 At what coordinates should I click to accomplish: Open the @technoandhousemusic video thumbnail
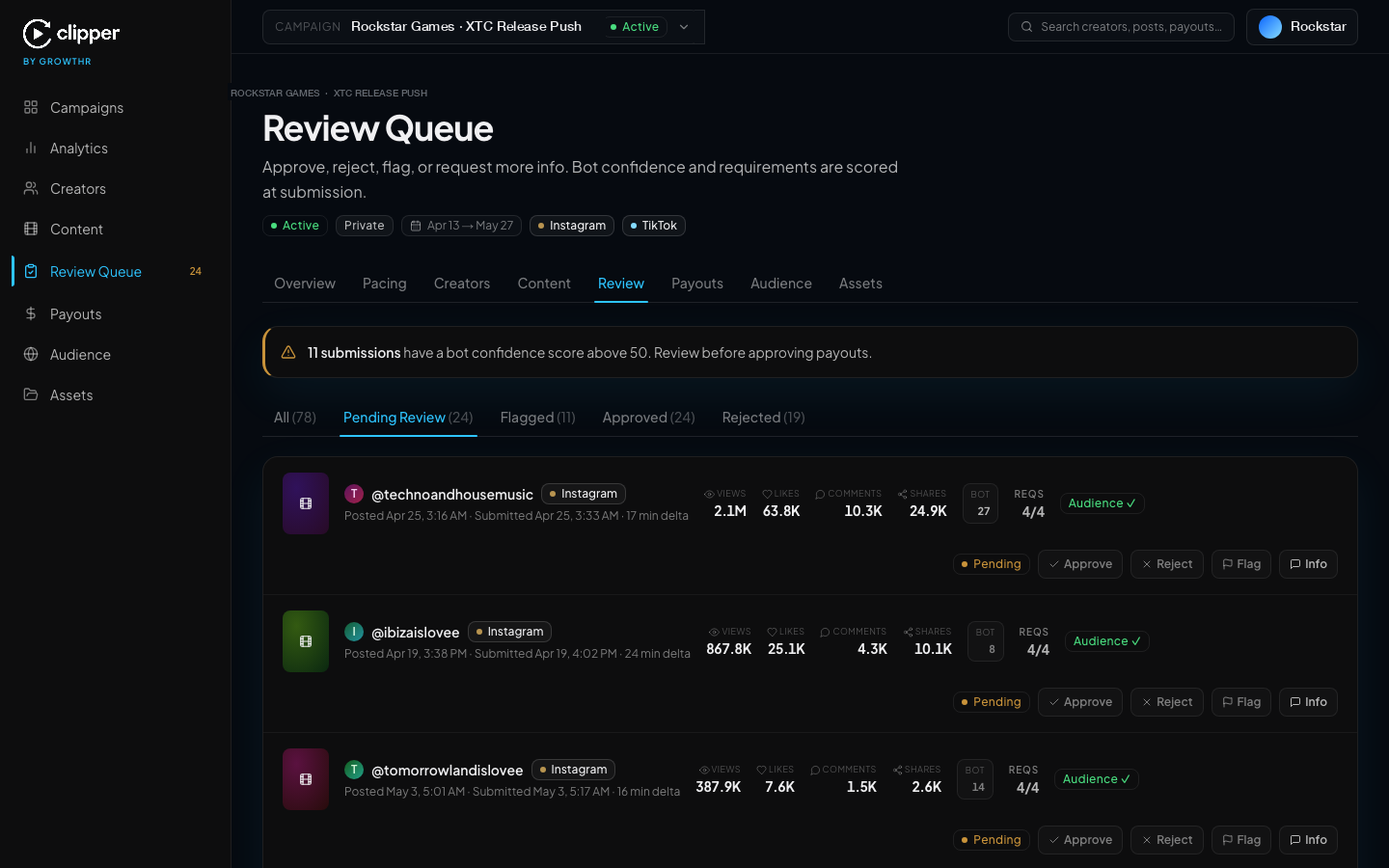click(x=306, y=503)
